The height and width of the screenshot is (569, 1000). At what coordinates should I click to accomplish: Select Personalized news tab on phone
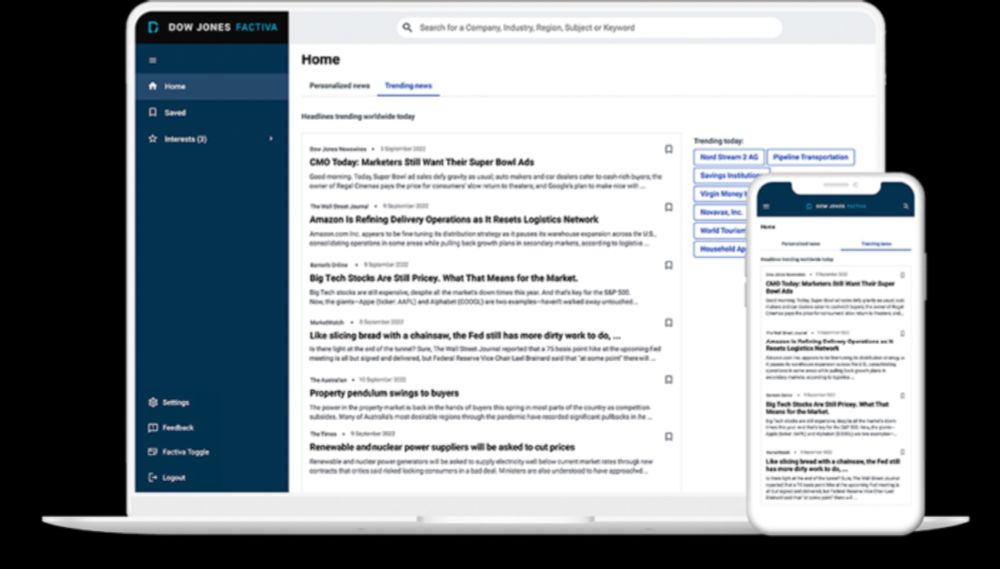point(800,244)
